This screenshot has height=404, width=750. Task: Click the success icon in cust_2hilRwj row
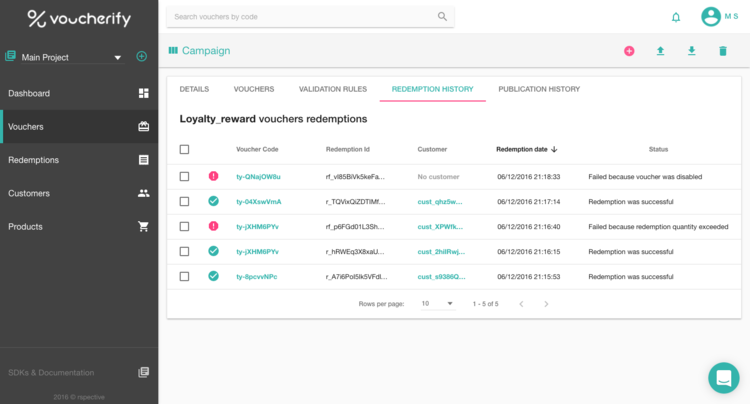(x=214, y=251)
